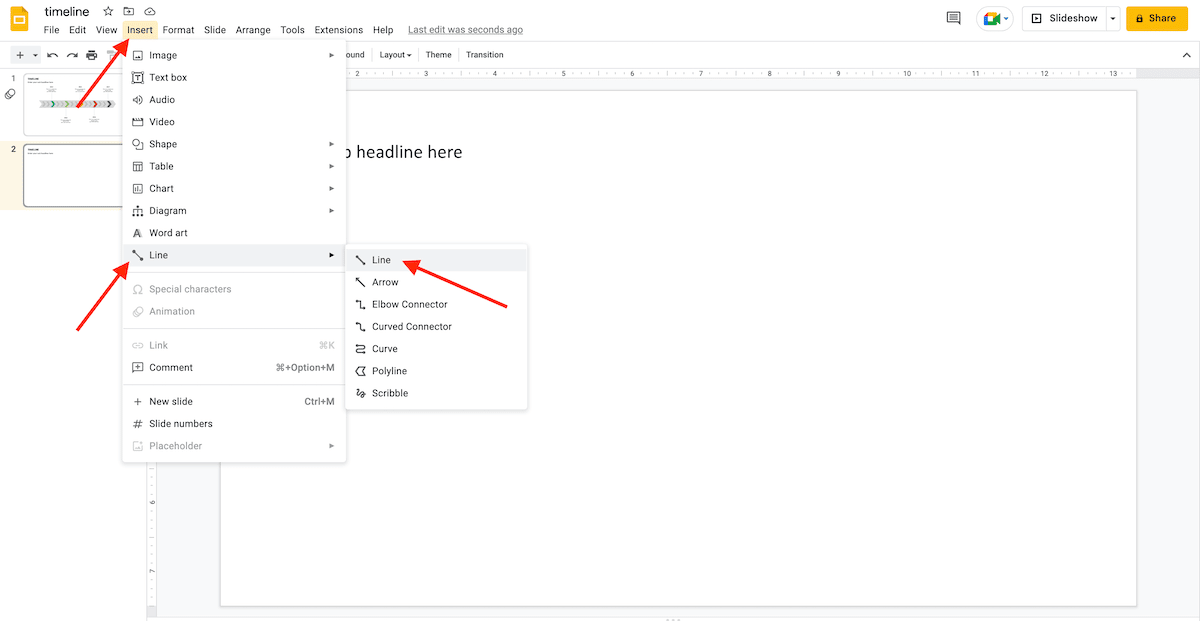
Task: Open the Edit menu
Action: [77, 30]
